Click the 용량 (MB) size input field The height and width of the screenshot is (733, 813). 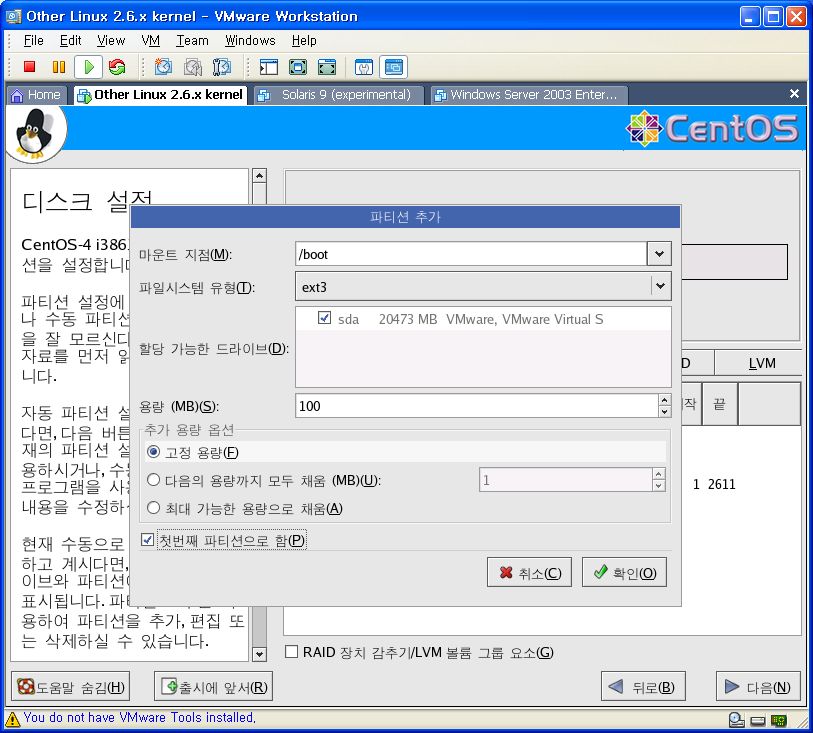point(475,406)
